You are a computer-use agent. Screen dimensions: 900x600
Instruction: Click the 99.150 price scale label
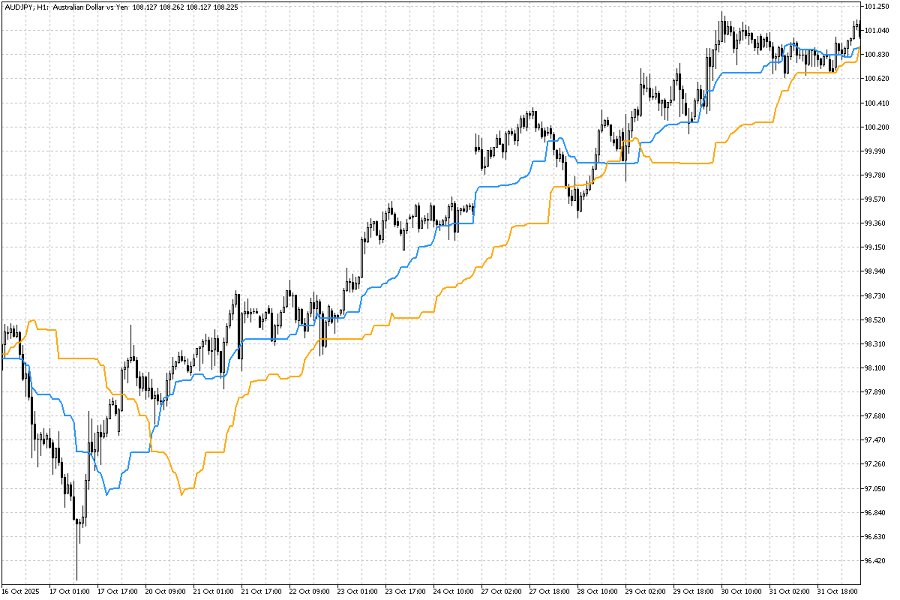pyautogui.click(x=875, y=247)
